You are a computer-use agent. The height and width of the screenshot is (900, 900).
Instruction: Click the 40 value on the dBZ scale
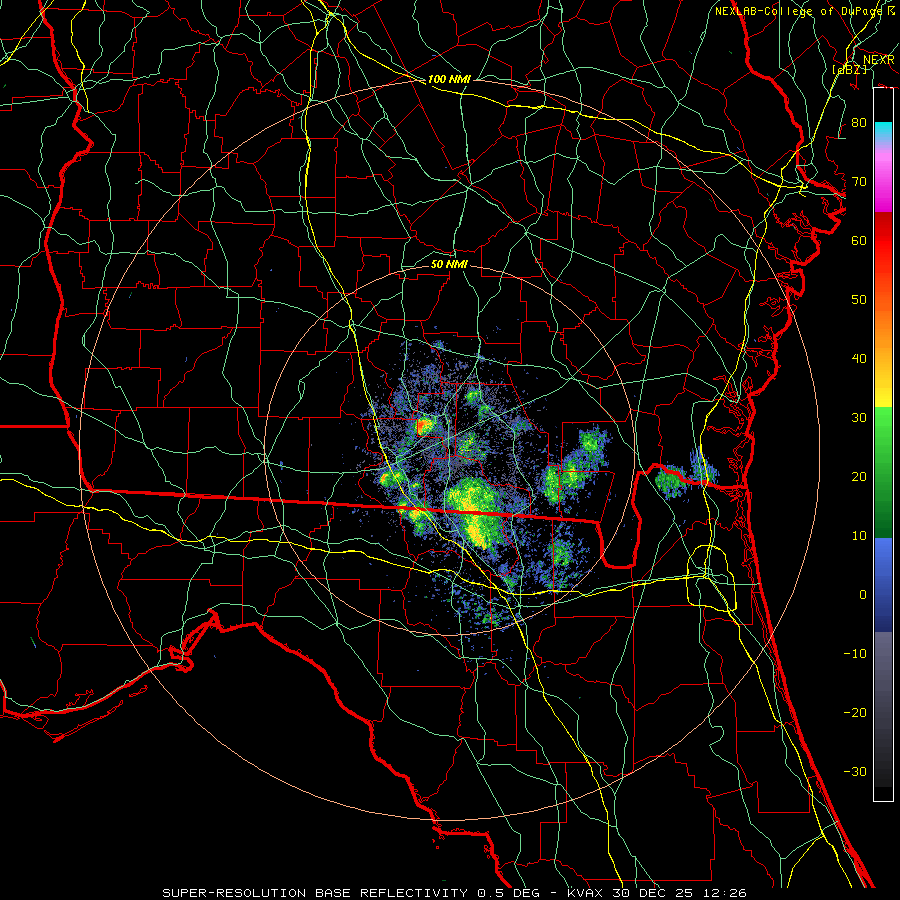(859, 359)
